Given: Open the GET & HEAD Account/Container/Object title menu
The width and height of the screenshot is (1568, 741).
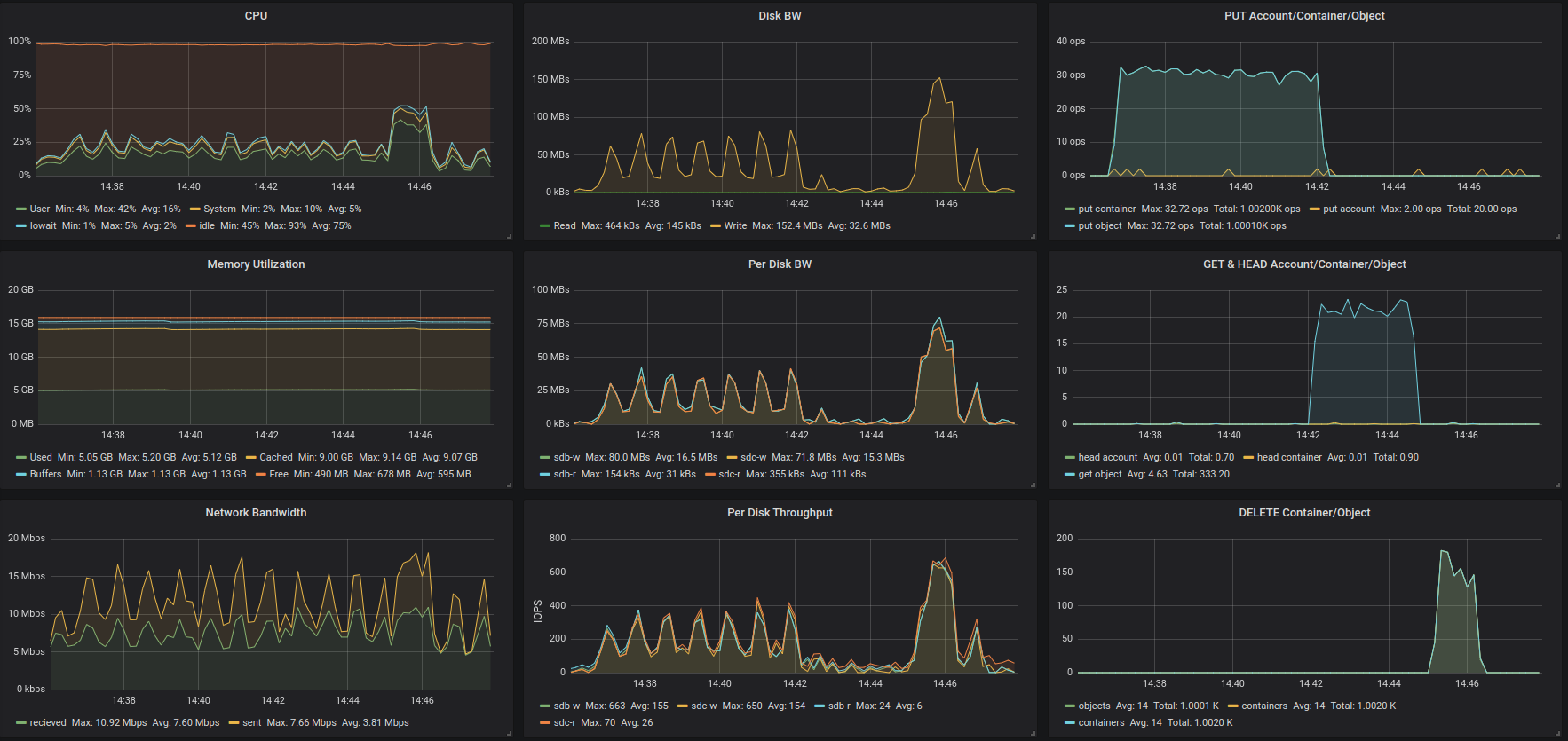Looking at the screenshot, I should pos(1304,264).
